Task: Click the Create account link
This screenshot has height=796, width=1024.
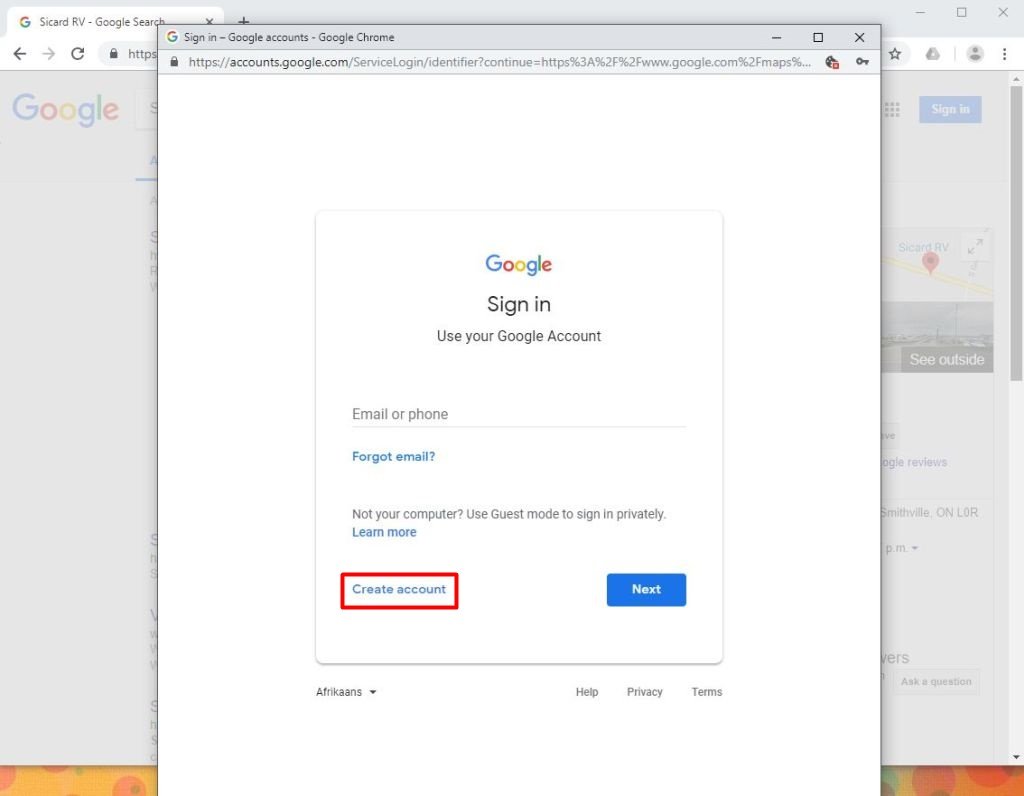Action: [399, 590]
